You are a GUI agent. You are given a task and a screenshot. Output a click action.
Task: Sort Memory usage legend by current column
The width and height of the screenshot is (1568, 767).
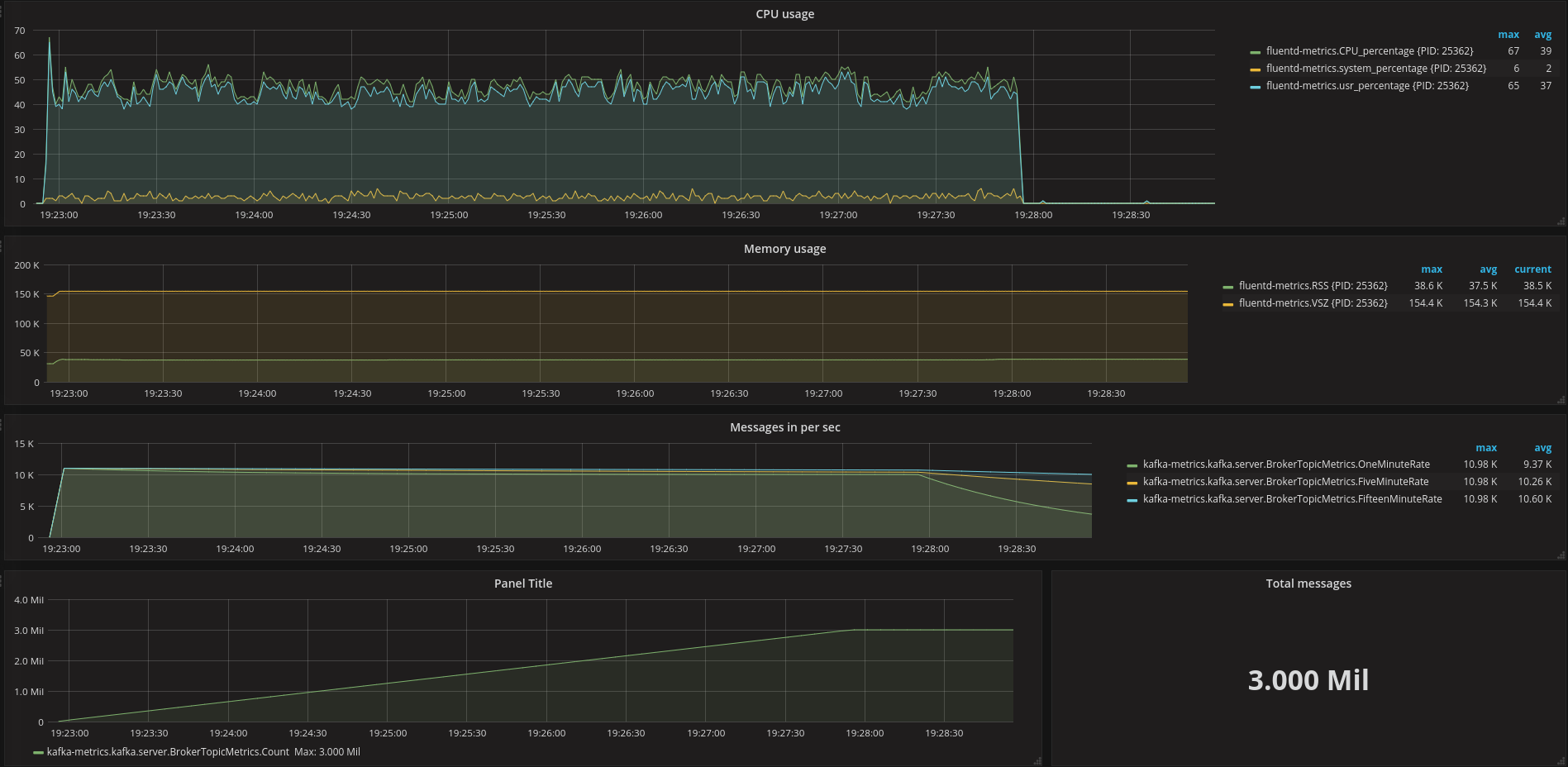tap(1532, 269)
